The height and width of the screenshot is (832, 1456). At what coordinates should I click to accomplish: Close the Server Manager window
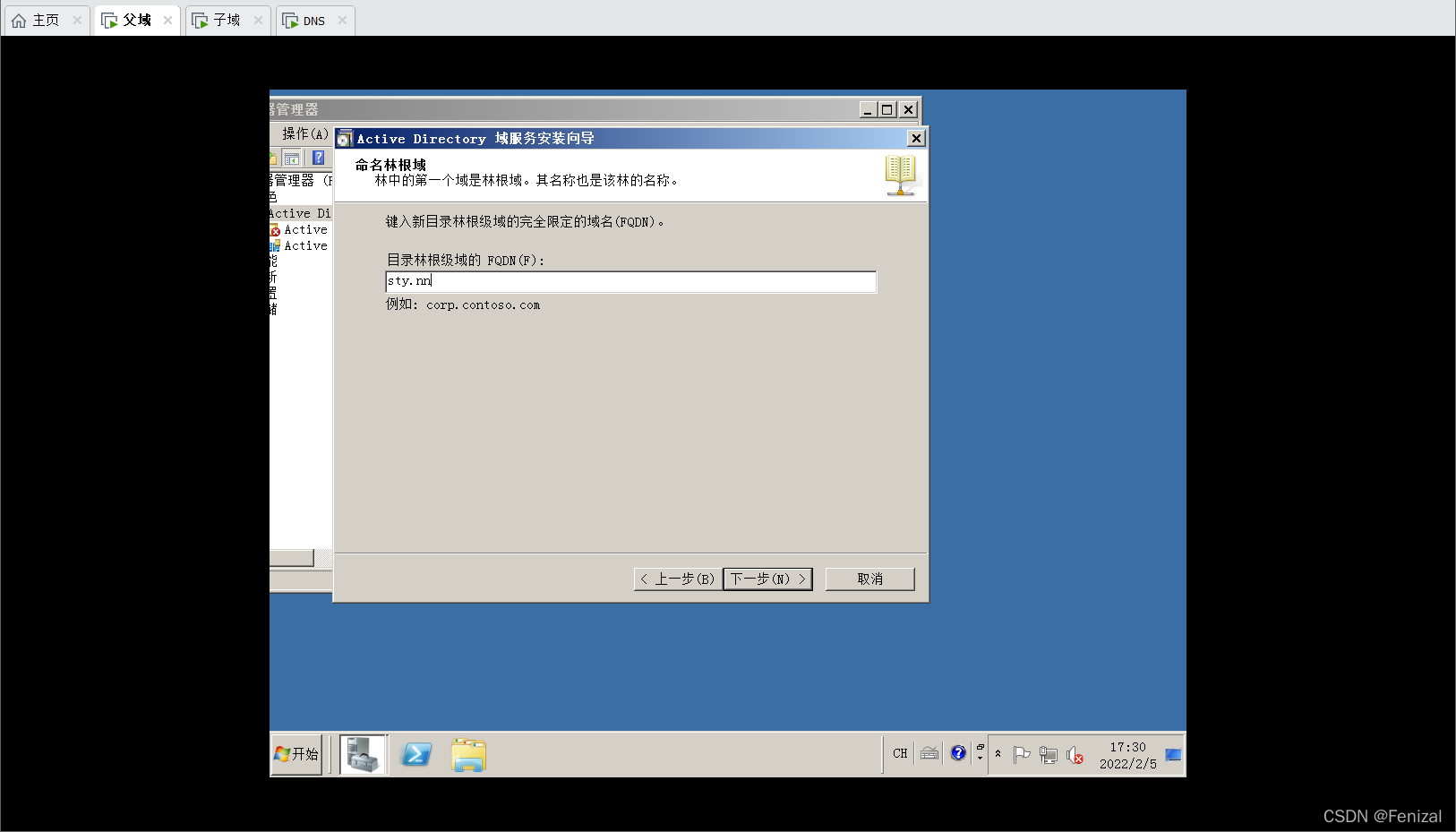[x=908, y=109]
